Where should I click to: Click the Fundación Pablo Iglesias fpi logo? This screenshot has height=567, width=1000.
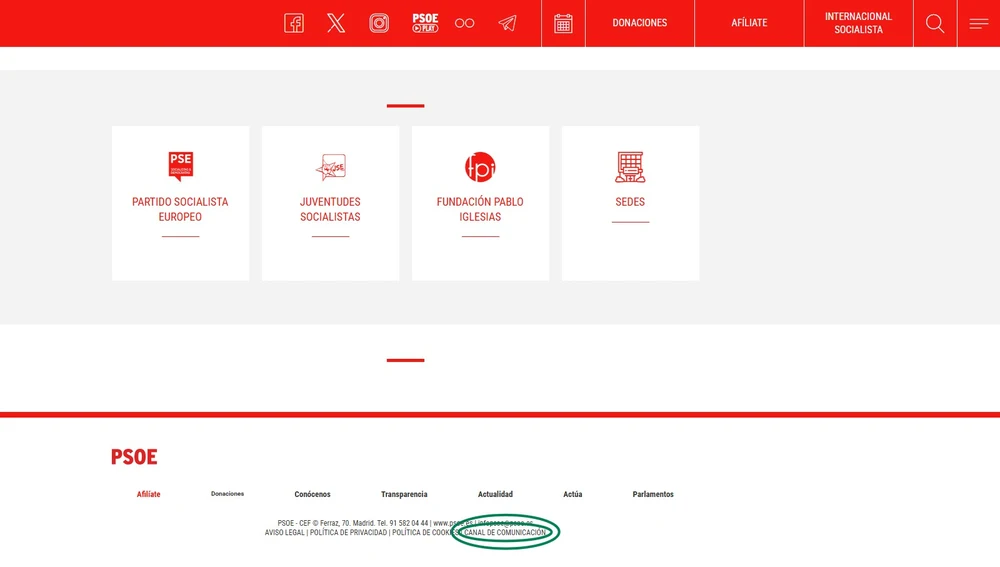tap(480, 167)
